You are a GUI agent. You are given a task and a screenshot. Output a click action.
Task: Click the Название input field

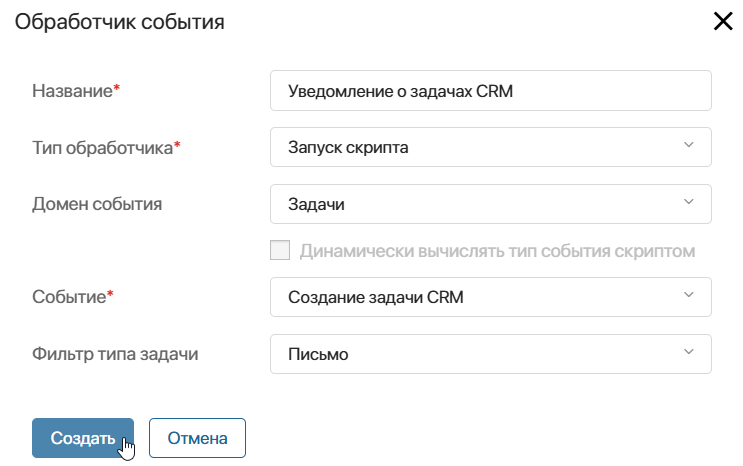coord(490,91)
